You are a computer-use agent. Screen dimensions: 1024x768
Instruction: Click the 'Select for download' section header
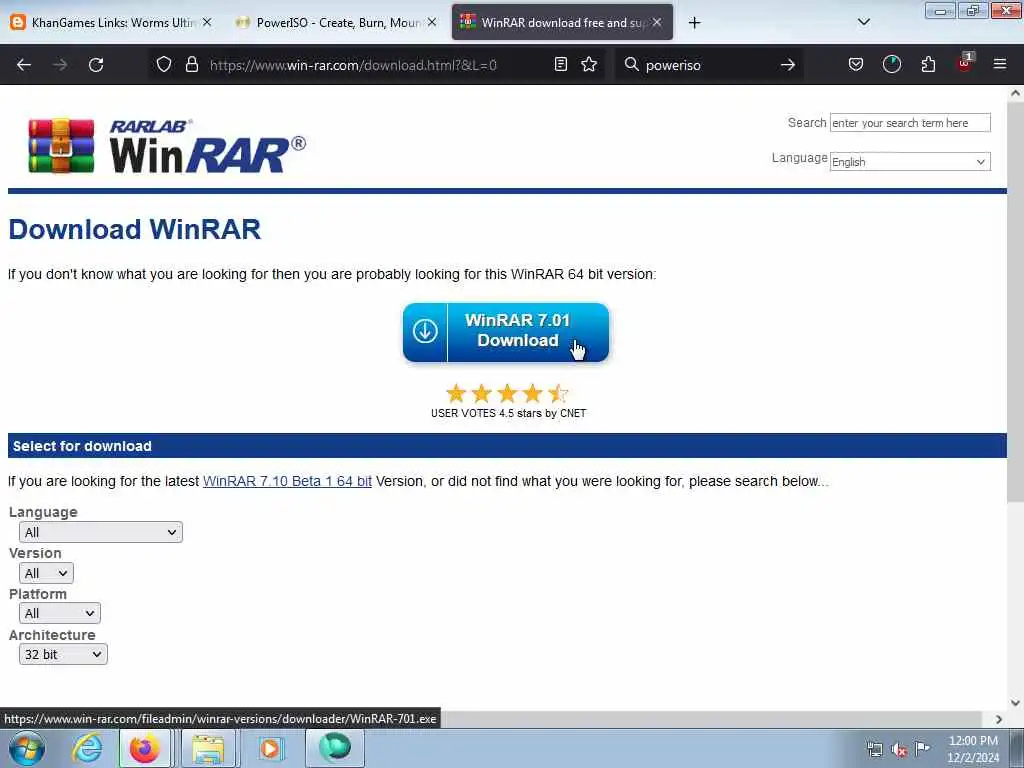[507, 446]
